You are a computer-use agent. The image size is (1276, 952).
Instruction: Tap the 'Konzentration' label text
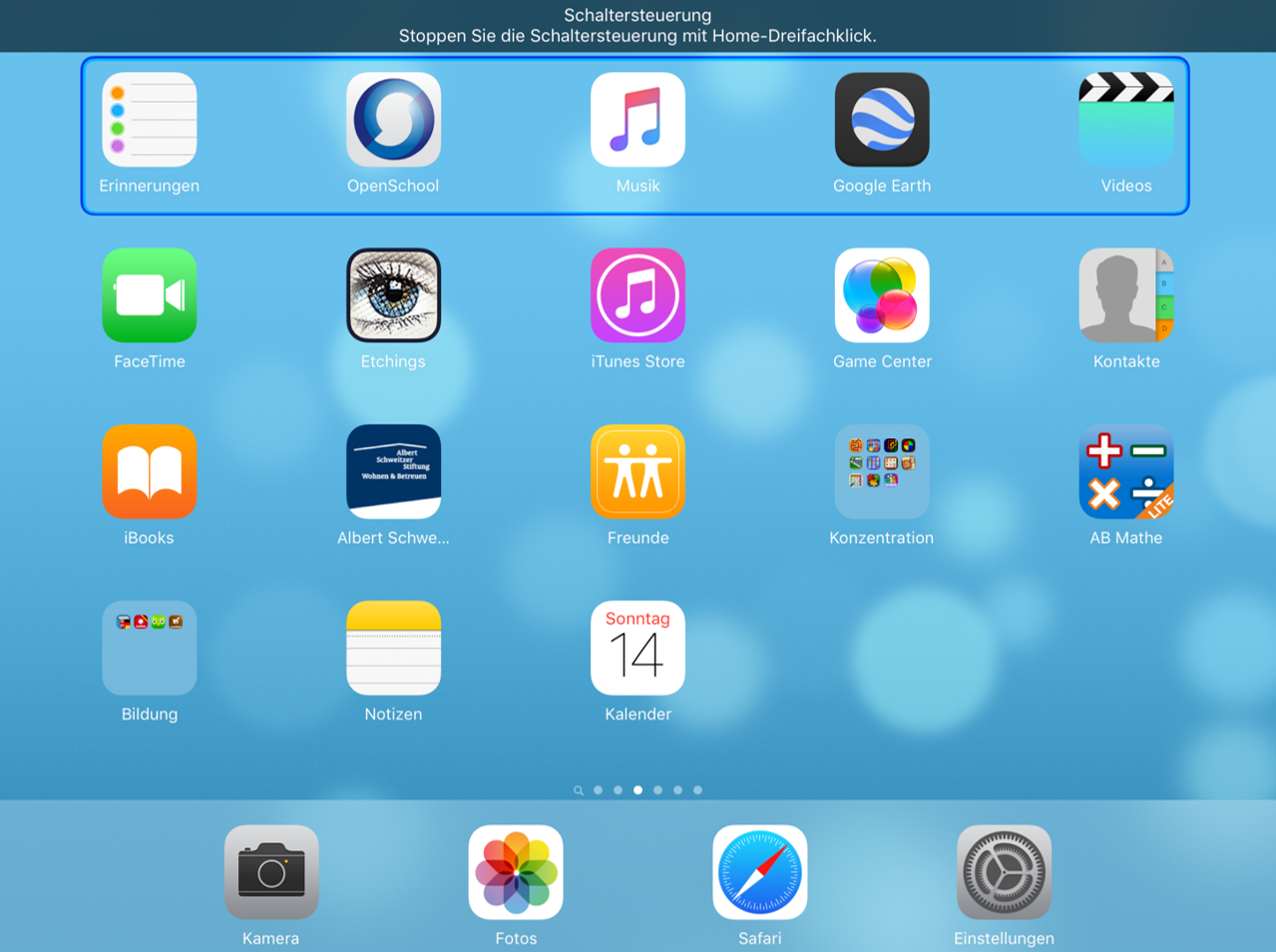[x=882, y=538]
